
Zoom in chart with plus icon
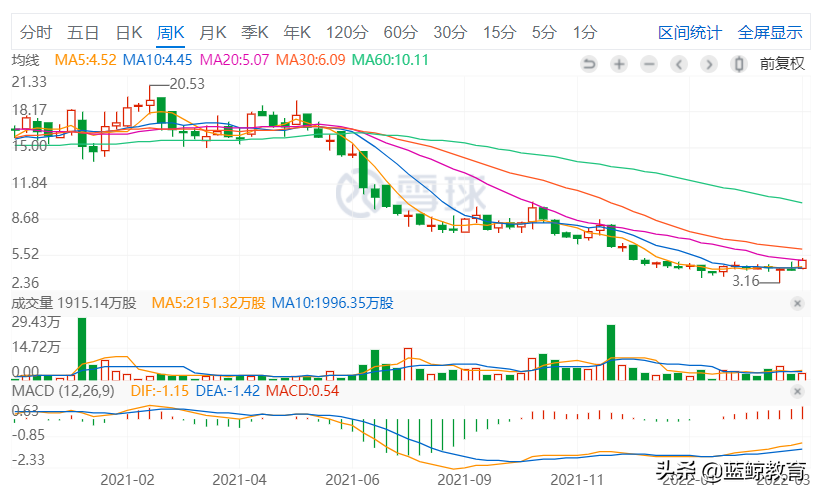coord(619,64)
